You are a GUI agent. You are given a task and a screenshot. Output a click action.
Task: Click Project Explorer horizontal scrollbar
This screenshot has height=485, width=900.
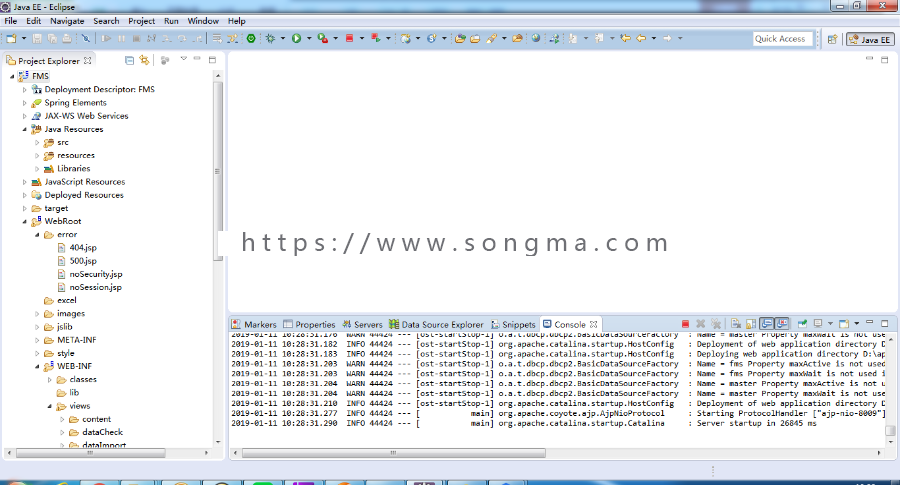click(91, 453)
